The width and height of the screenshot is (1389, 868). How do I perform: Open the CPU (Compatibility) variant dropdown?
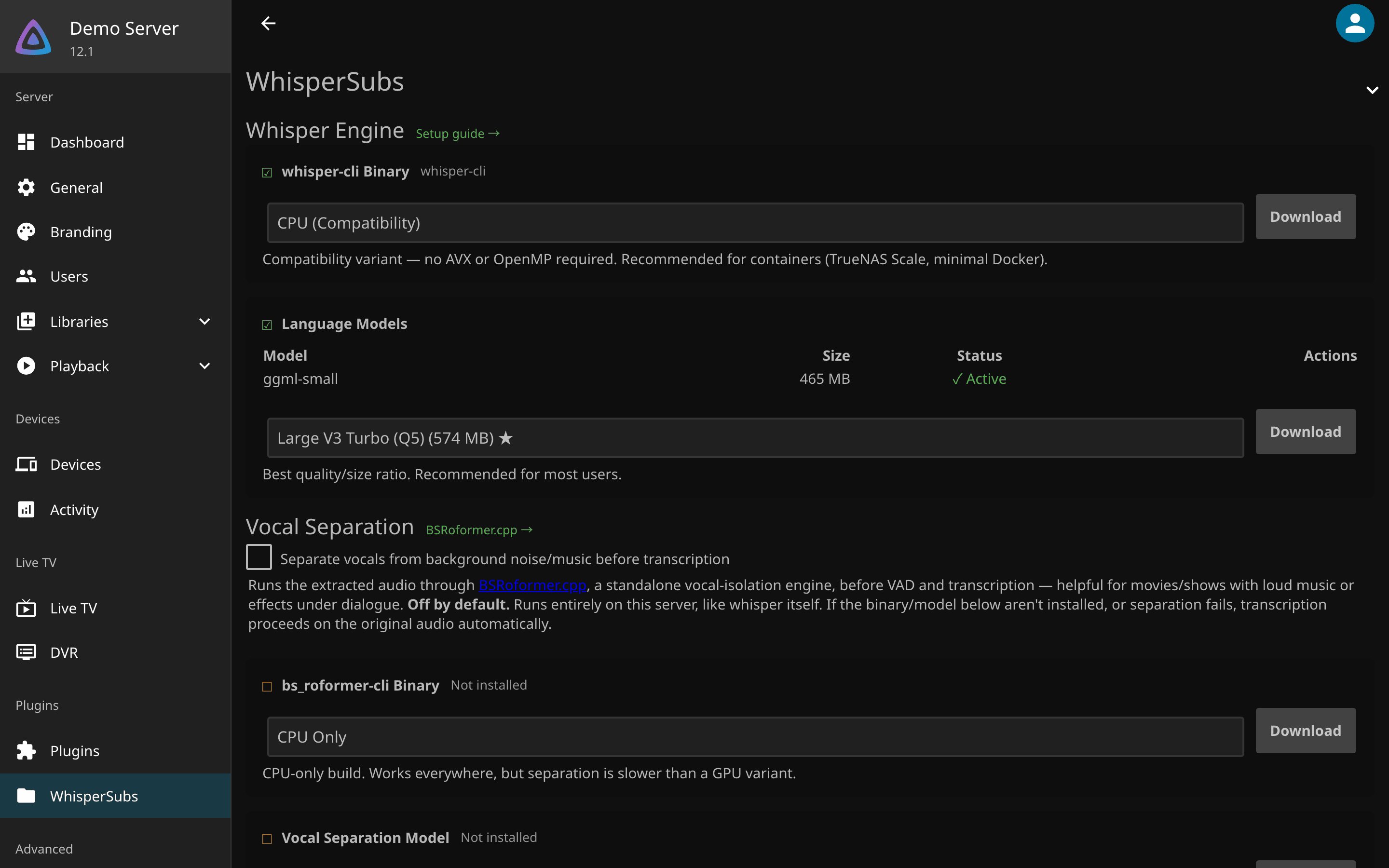(755, 223)
